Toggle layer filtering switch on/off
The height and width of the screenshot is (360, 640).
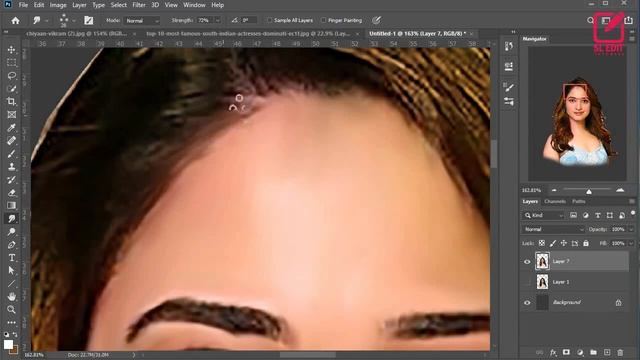tap(633, 213)
